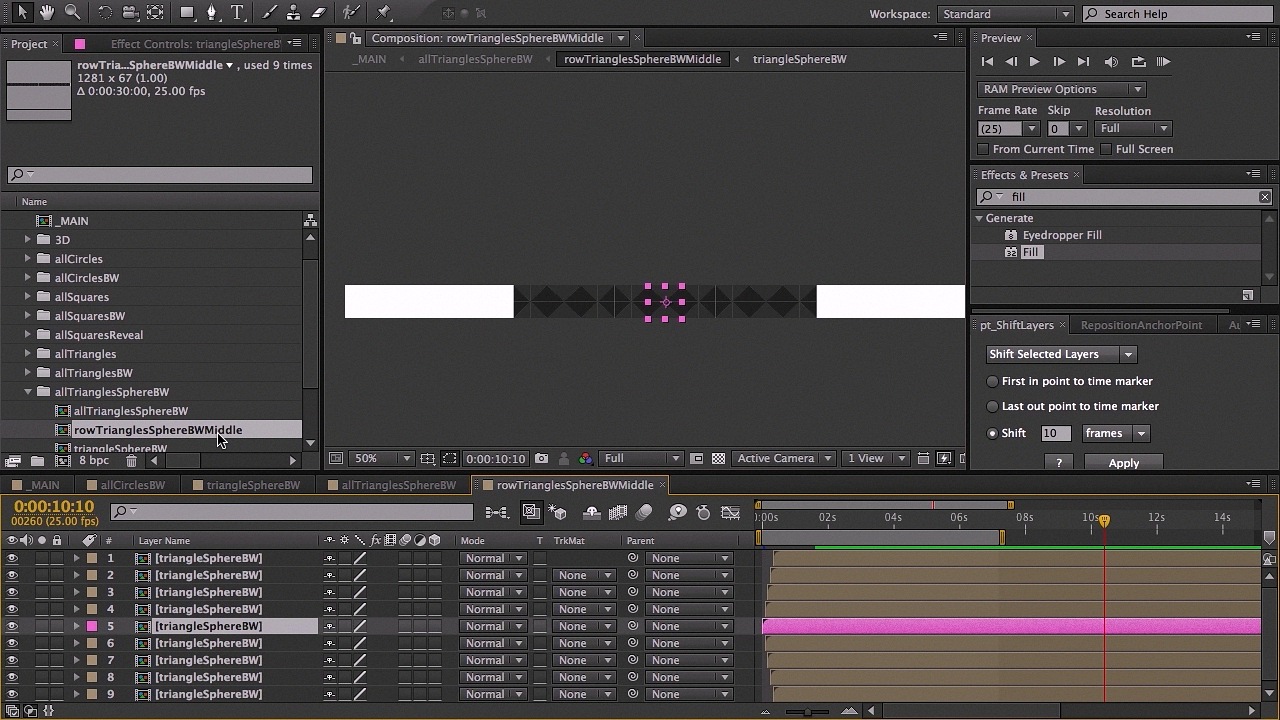This screenshot has width=1280, height=720.
Task: Jump to first frame in Preview panel
Action: point(987,62)
